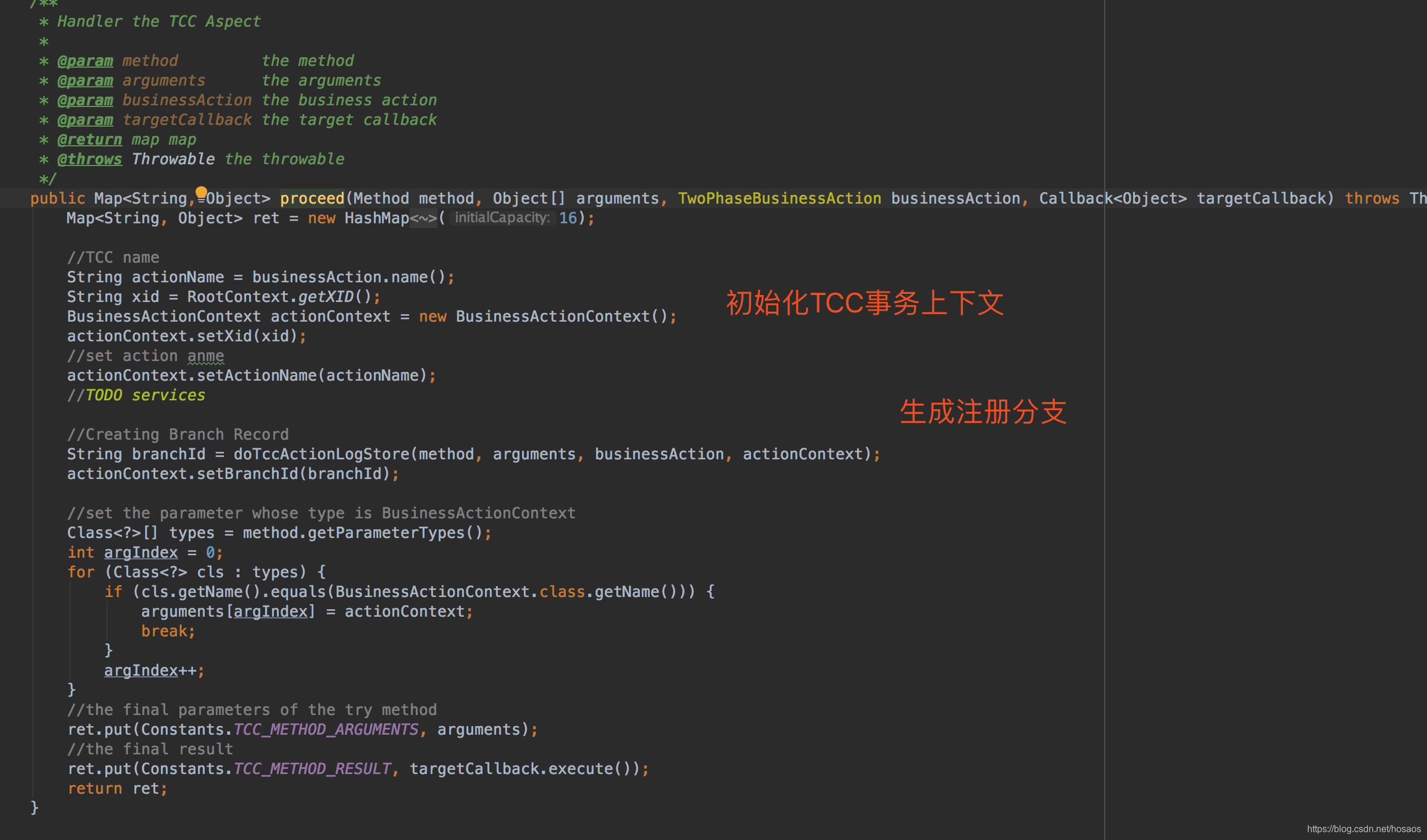Click the setBranchId call

(247, 474)
